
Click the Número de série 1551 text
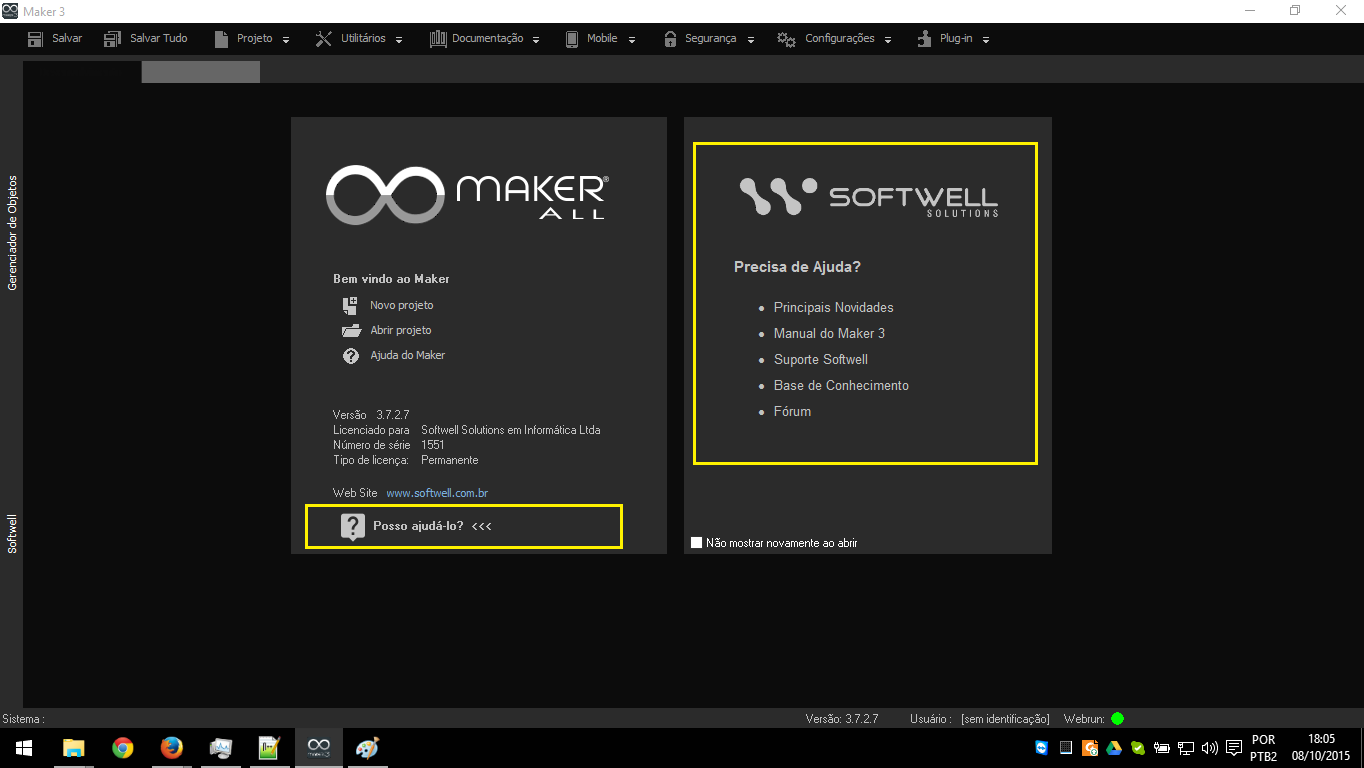pos(389,445)
